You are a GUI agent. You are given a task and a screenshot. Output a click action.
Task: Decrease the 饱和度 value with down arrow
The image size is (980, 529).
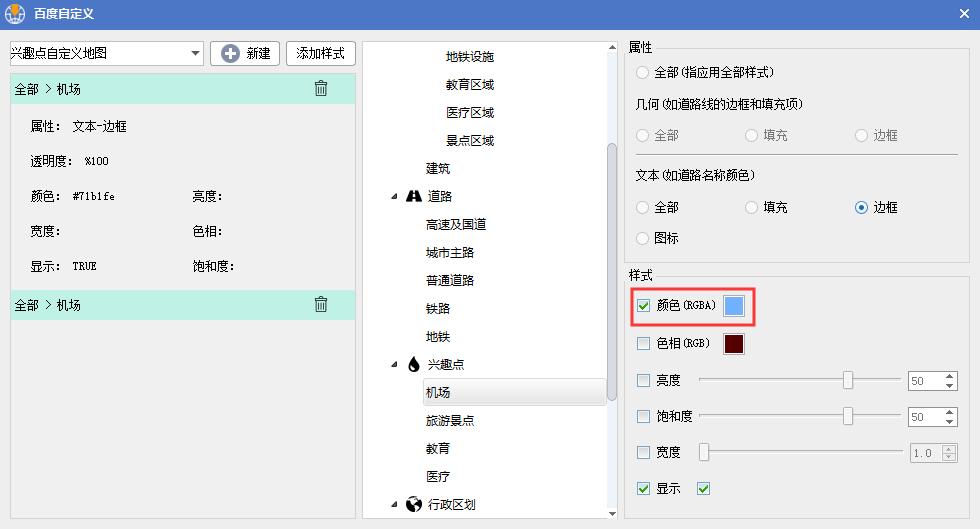949,421
